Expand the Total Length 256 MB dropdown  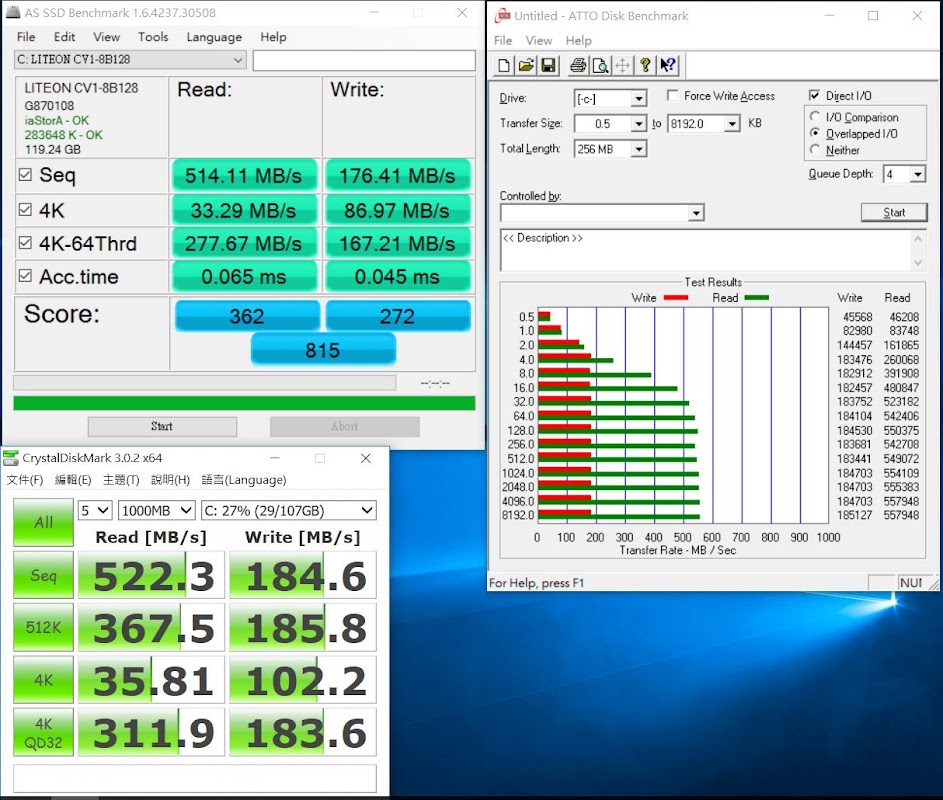638,149
